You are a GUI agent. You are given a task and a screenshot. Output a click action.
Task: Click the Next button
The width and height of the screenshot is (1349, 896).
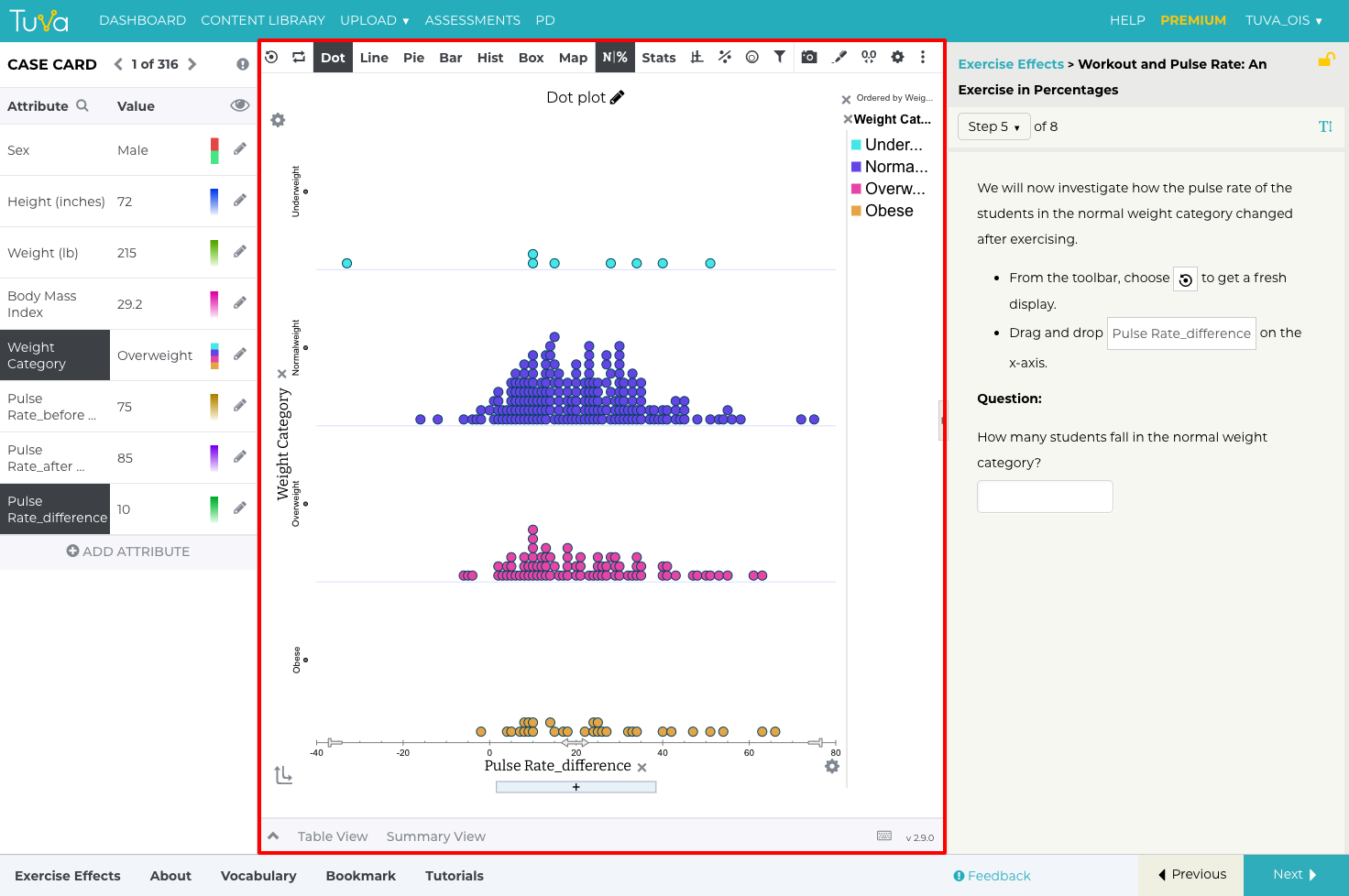[1296, 875]
